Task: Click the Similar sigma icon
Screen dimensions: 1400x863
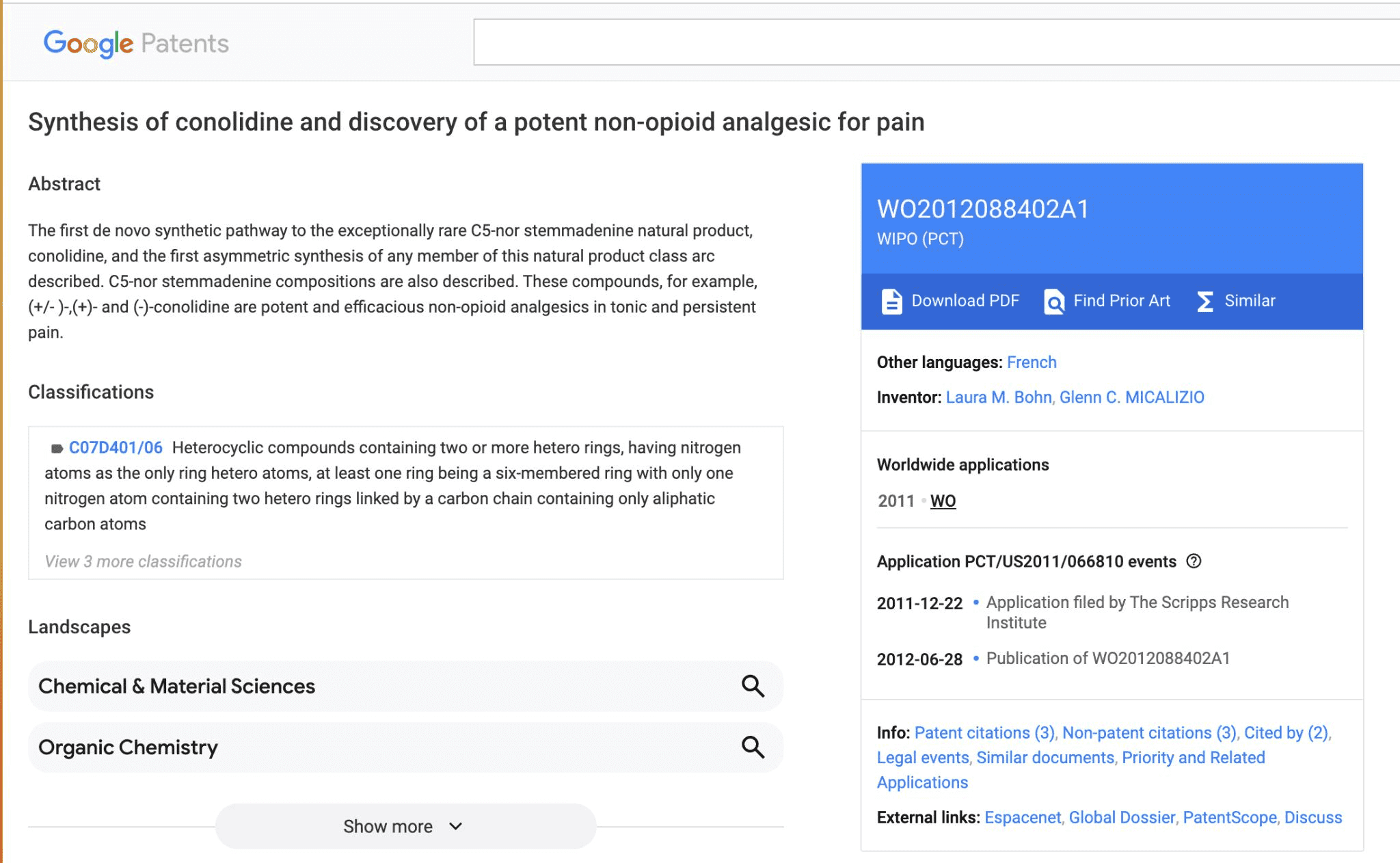Action: tap(1205, 302)
